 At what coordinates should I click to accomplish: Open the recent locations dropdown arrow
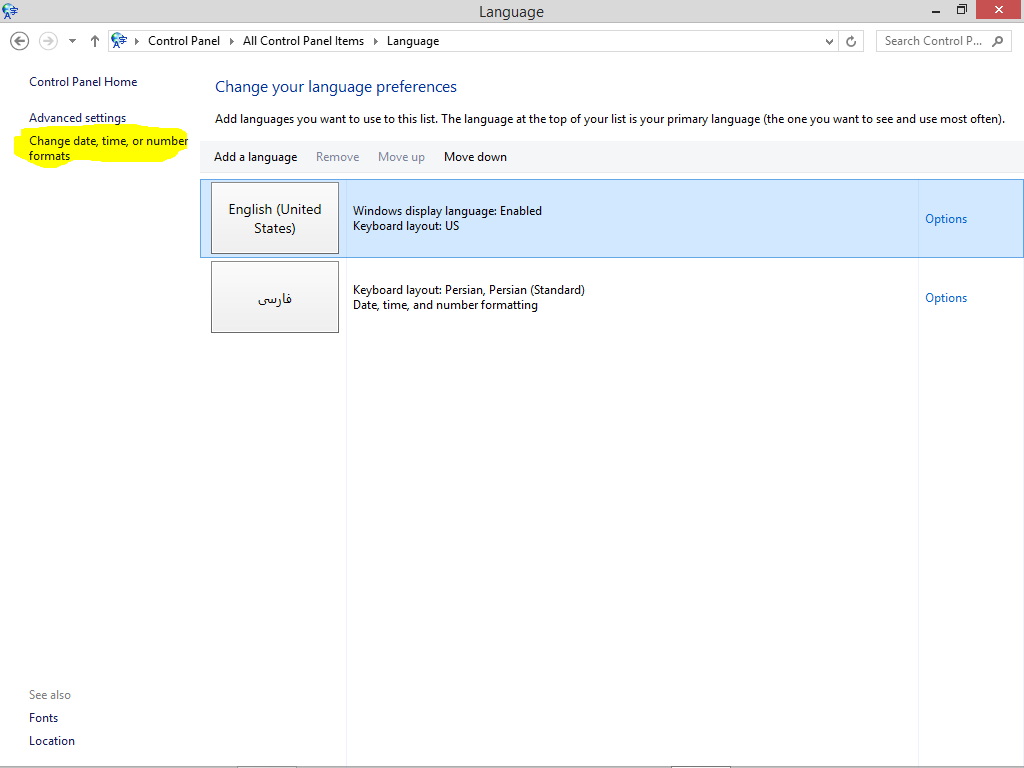(72, 41)
